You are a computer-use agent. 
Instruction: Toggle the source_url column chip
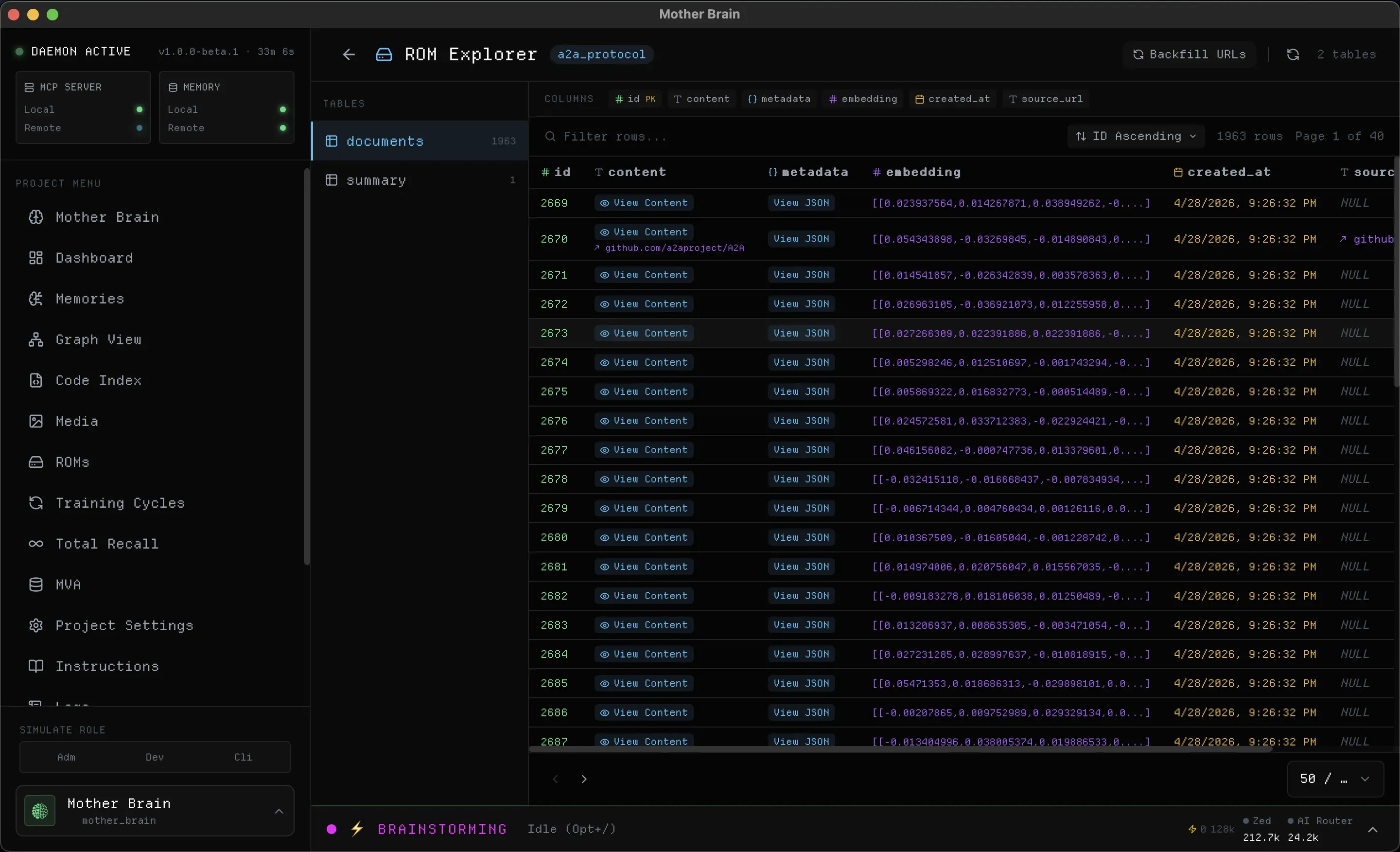[1046, 99]
